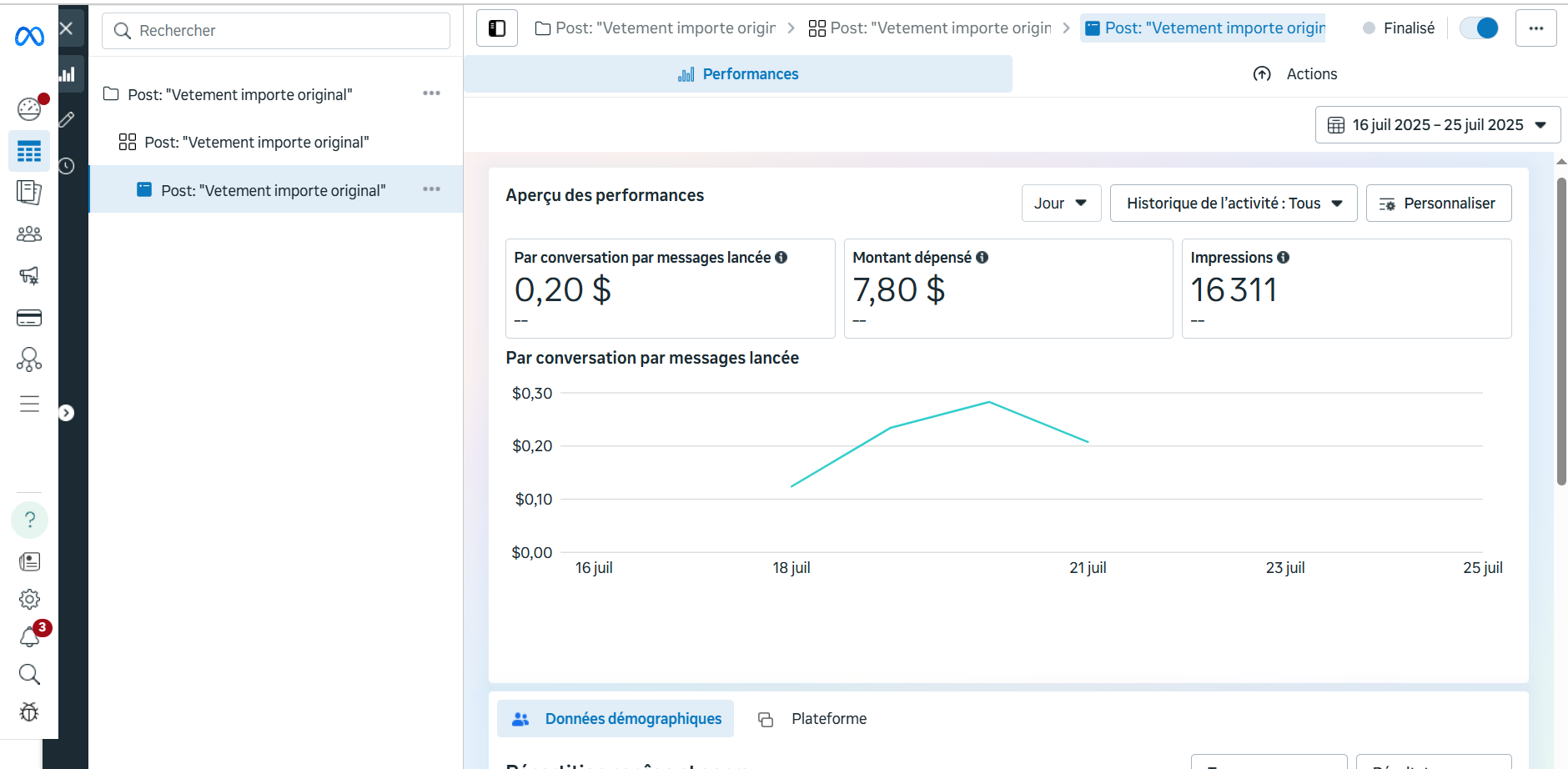Open the Historique de l'activité dropdown
Screen dimensions: 1568x769
tap(1233, 204)
